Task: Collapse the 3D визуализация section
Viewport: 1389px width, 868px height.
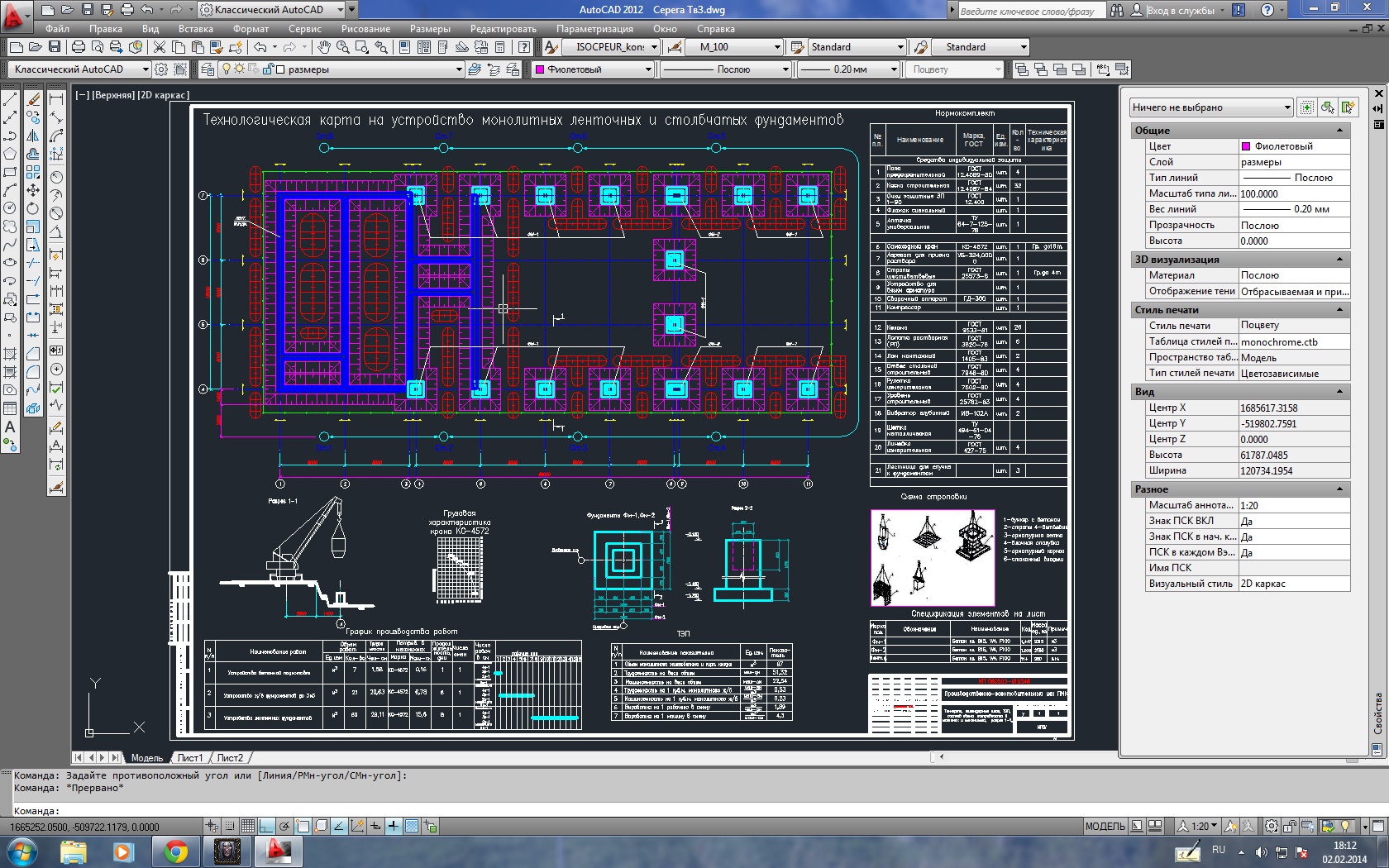Action: coord(1339,260)
